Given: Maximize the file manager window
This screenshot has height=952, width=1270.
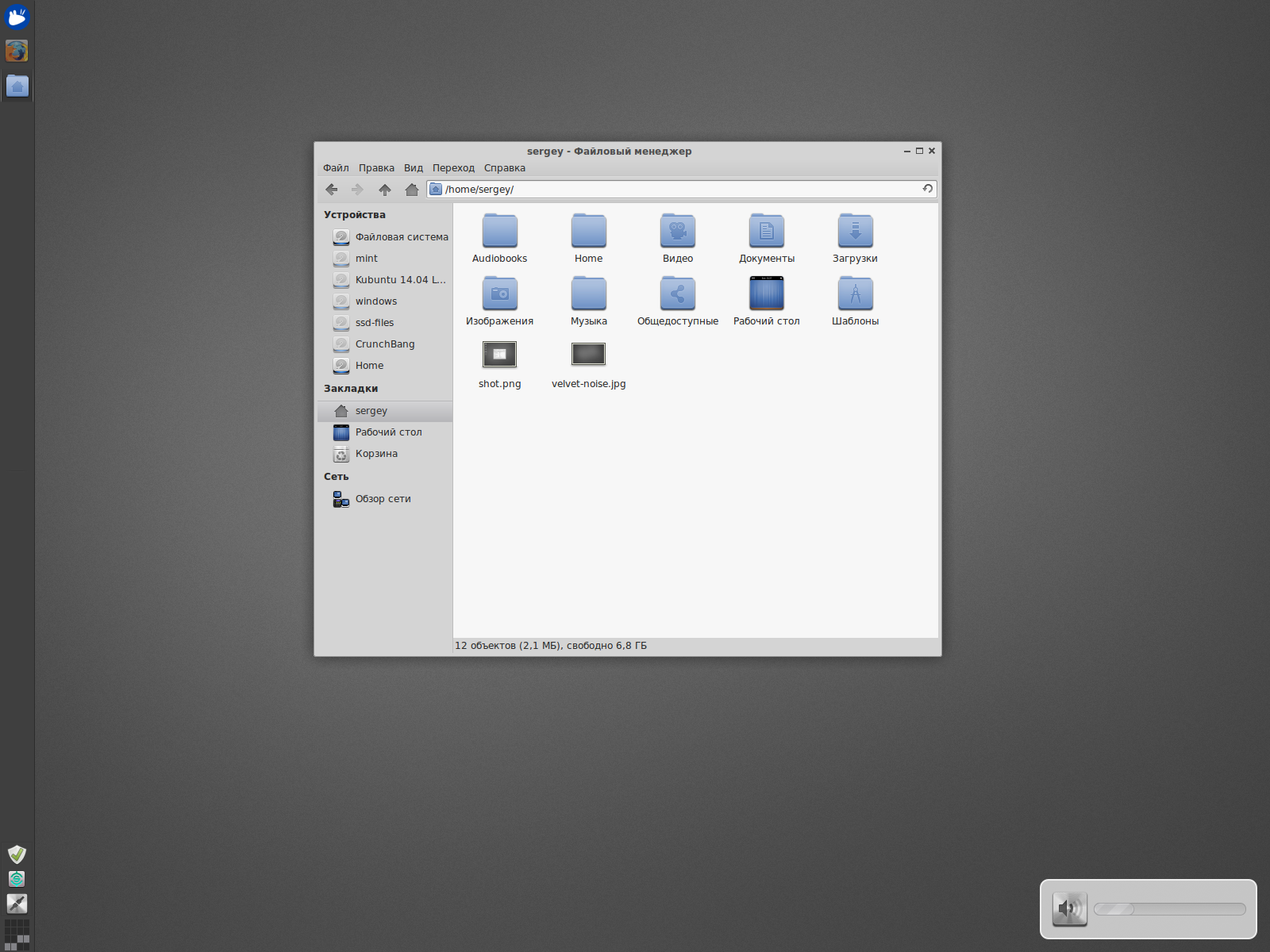Looking at the screenshot, I should pyautogui.click(x=920, y=151).
